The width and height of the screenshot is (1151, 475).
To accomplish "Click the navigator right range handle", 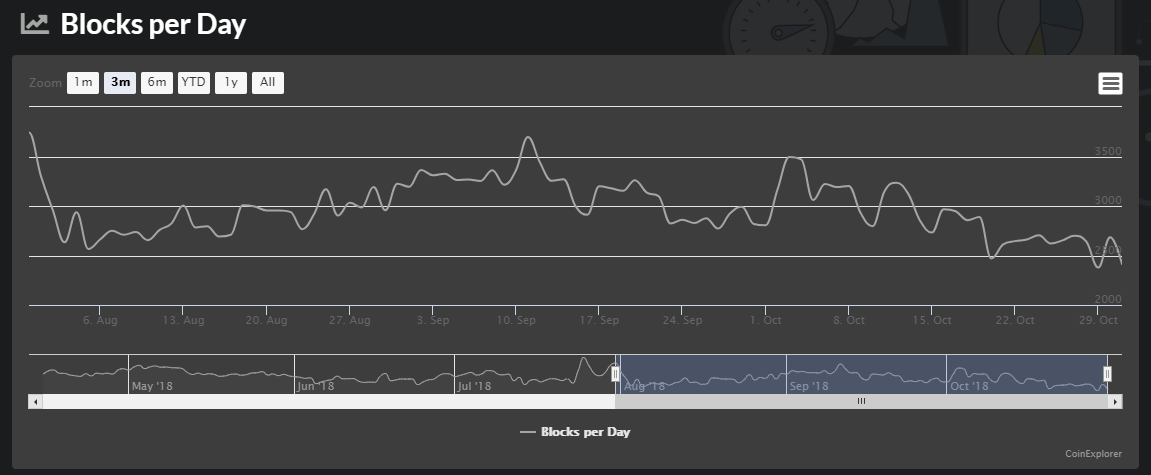I will 1108,374.
